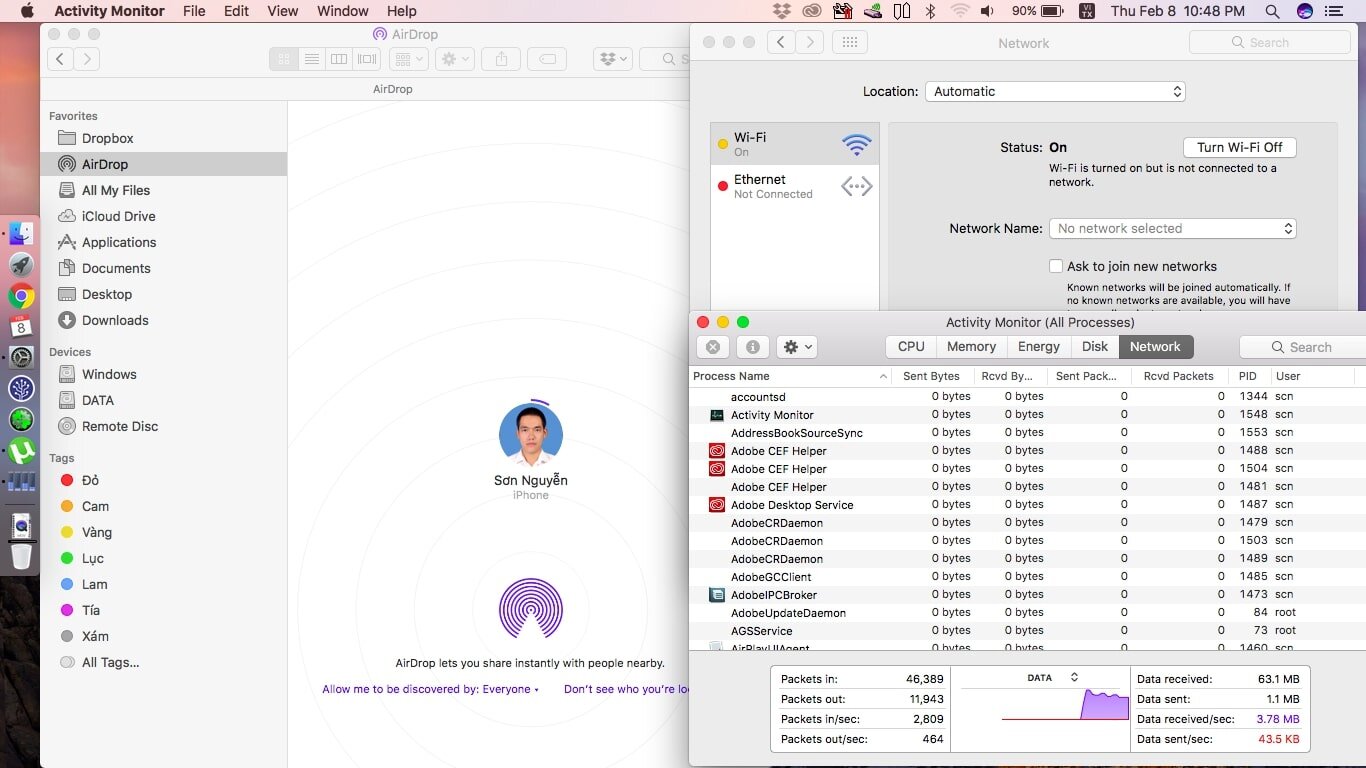Screen dimensions: 1366x768
Task: Click the Siri icon in menu bar
Action: point(1304,11)
